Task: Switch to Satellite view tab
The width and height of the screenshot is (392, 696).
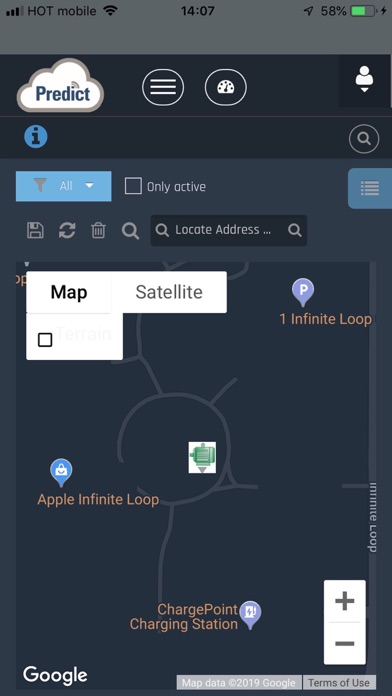Action: pos(169,292)
